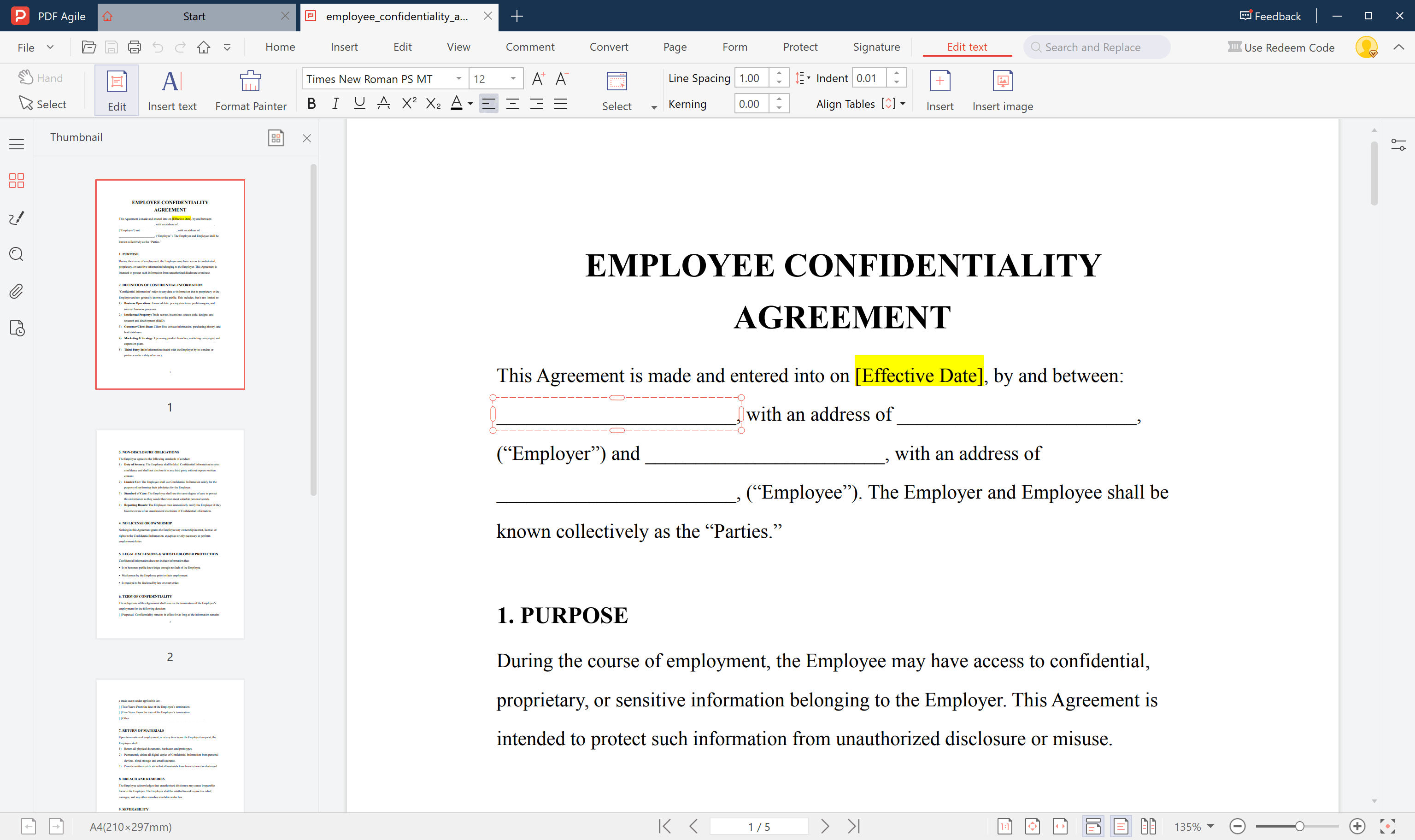
Task: Toggle bold formatting
Action: point(311,103)
